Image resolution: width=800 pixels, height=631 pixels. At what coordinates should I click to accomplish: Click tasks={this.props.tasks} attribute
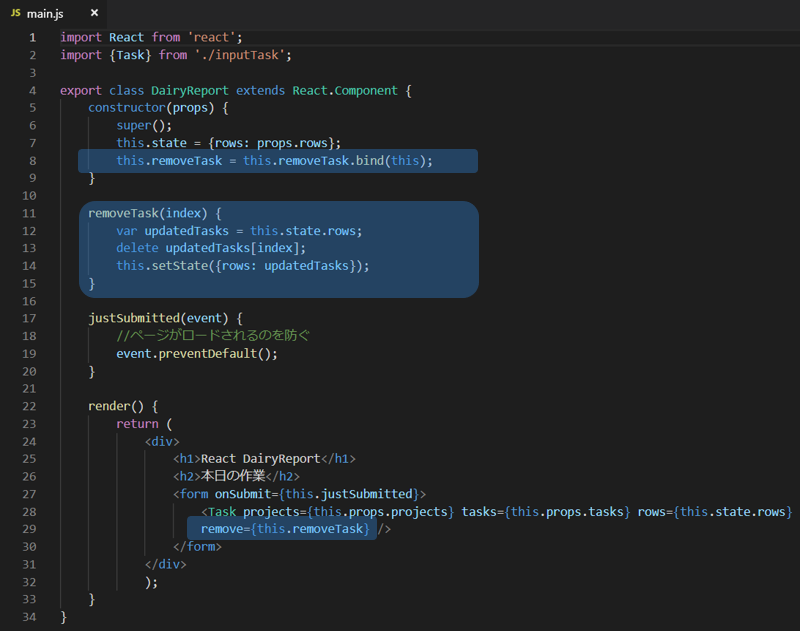[x=545, y=512]
